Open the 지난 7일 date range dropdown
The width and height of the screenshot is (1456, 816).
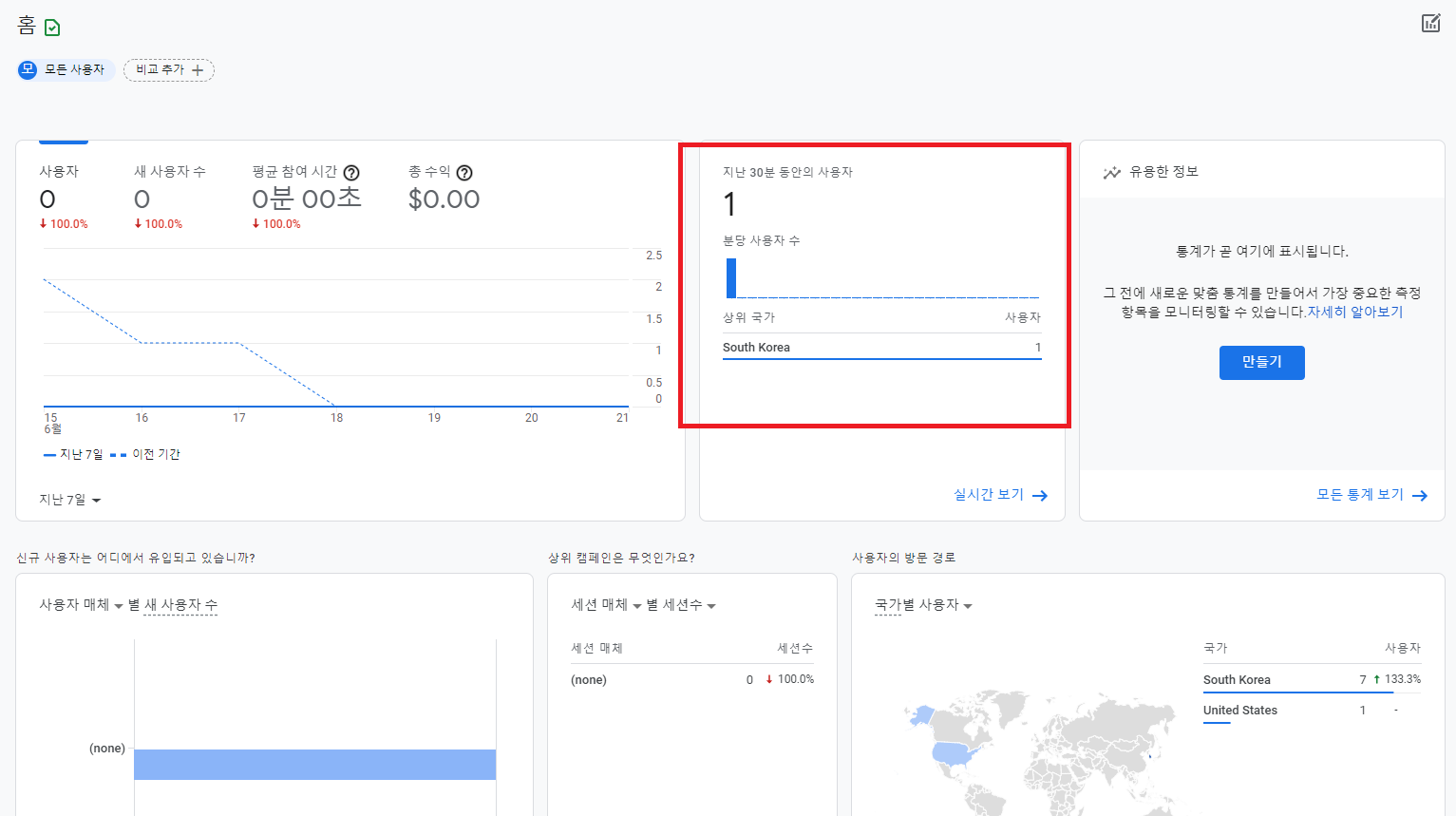pyautogui.click(x=69, y=500)
